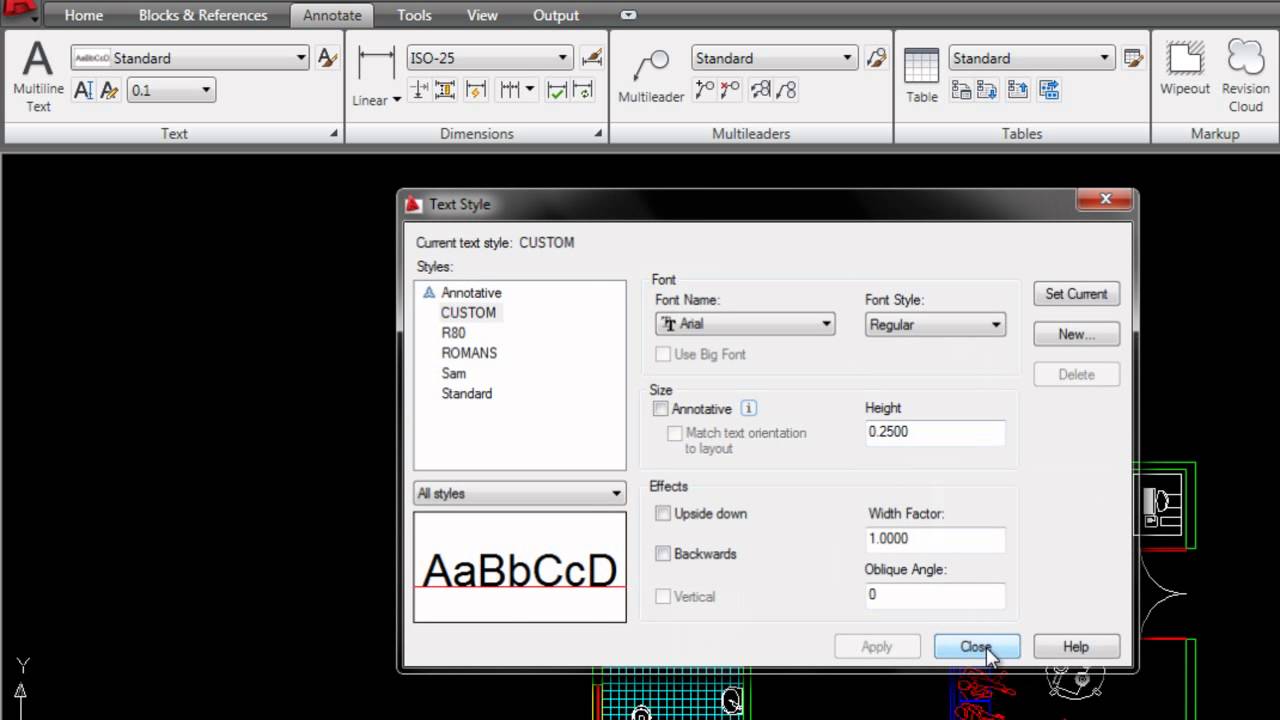Click the Set Current button

click(1076, 294)
